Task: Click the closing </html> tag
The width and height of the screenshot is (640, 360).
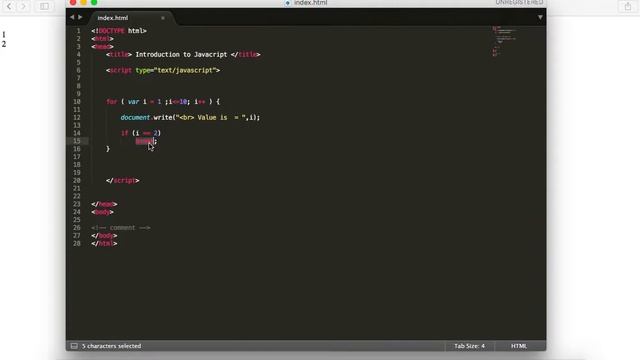Action: coord(104,244)
